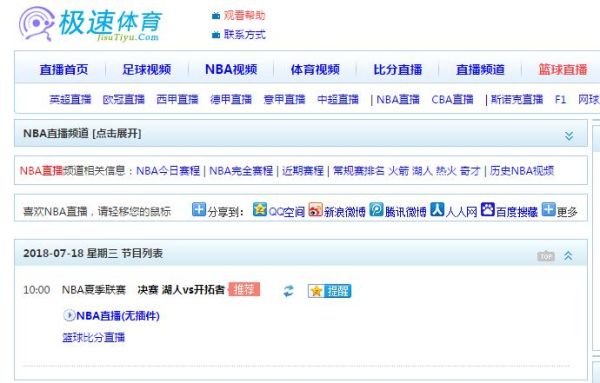Open the 奇才 team link
The image size is (600, 383).
tap(470, 171)
